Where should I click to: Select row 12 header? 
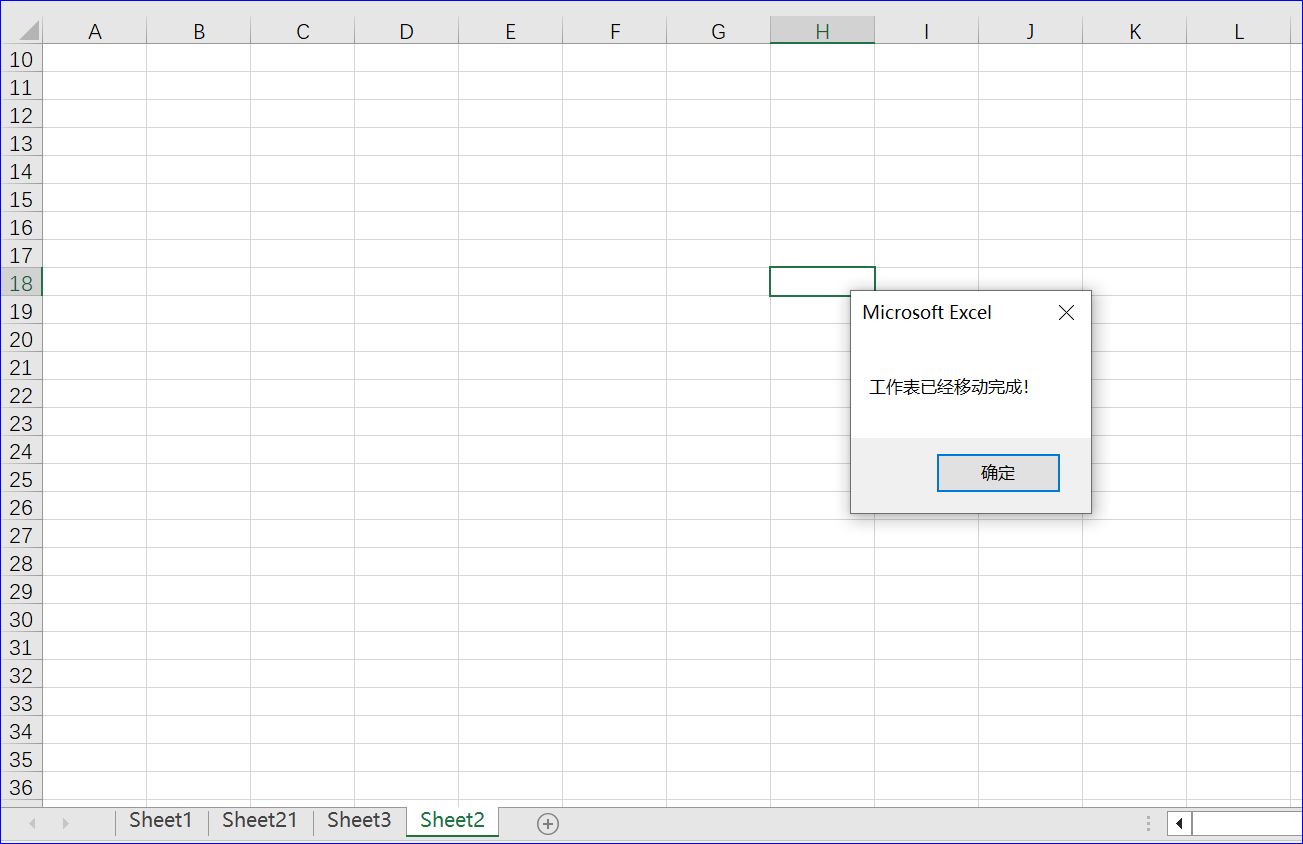(21, 115)
